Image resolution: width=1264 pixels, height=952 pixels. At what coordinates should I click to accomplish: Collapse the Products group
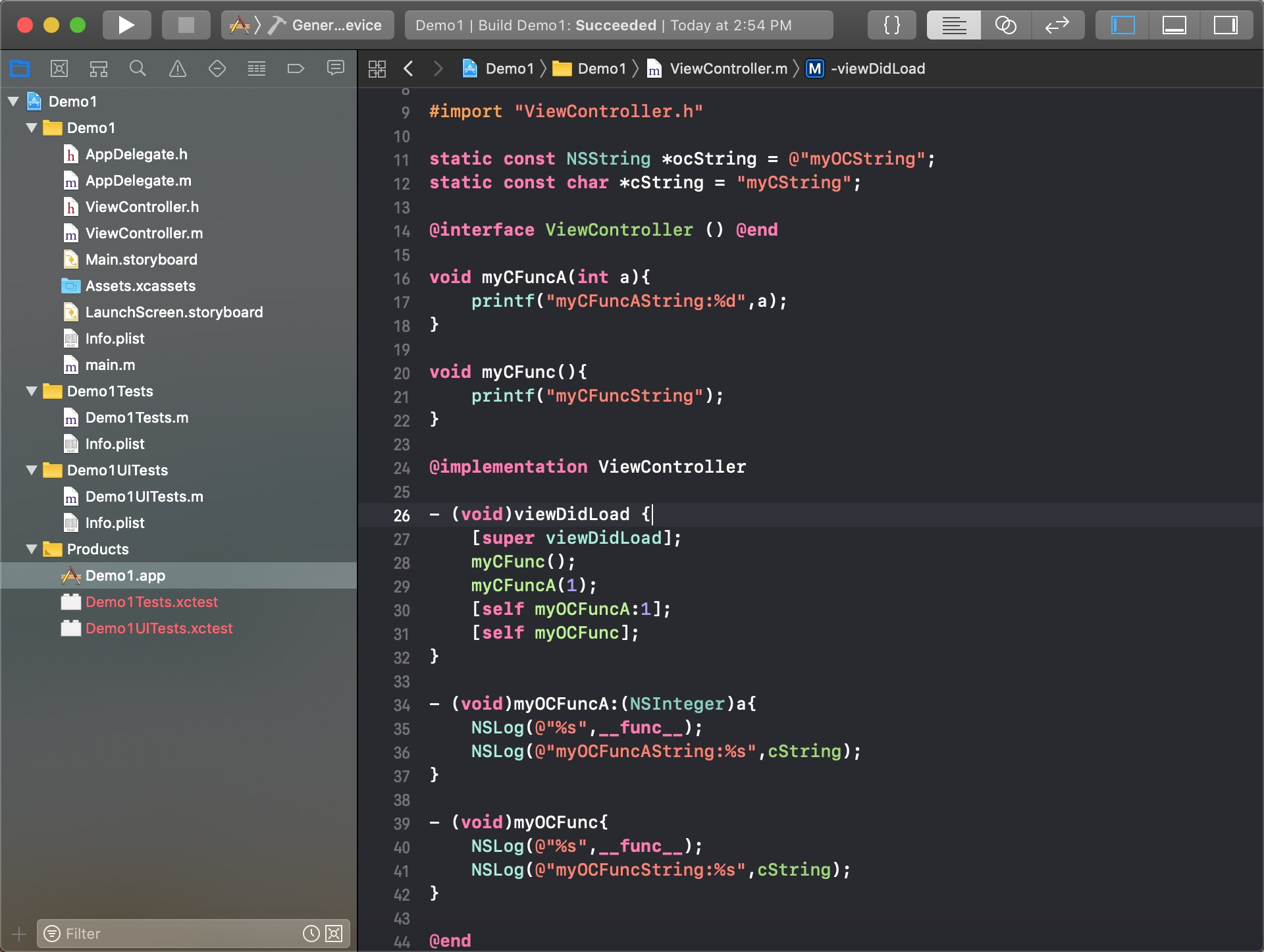tap(31, 549)
